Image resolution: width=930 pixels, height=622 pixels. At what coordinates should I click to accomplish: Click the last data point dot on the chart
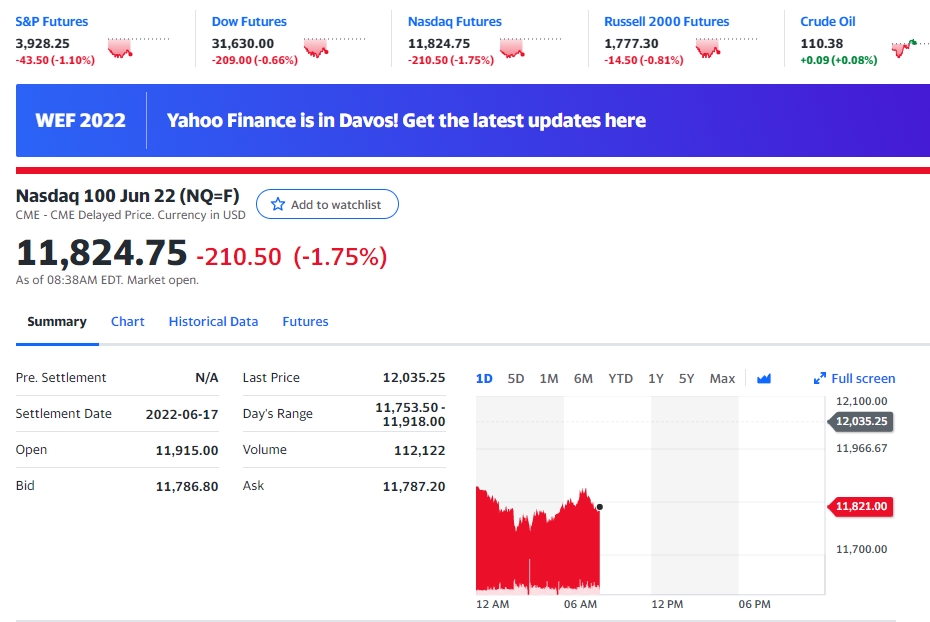coord(600,507)
